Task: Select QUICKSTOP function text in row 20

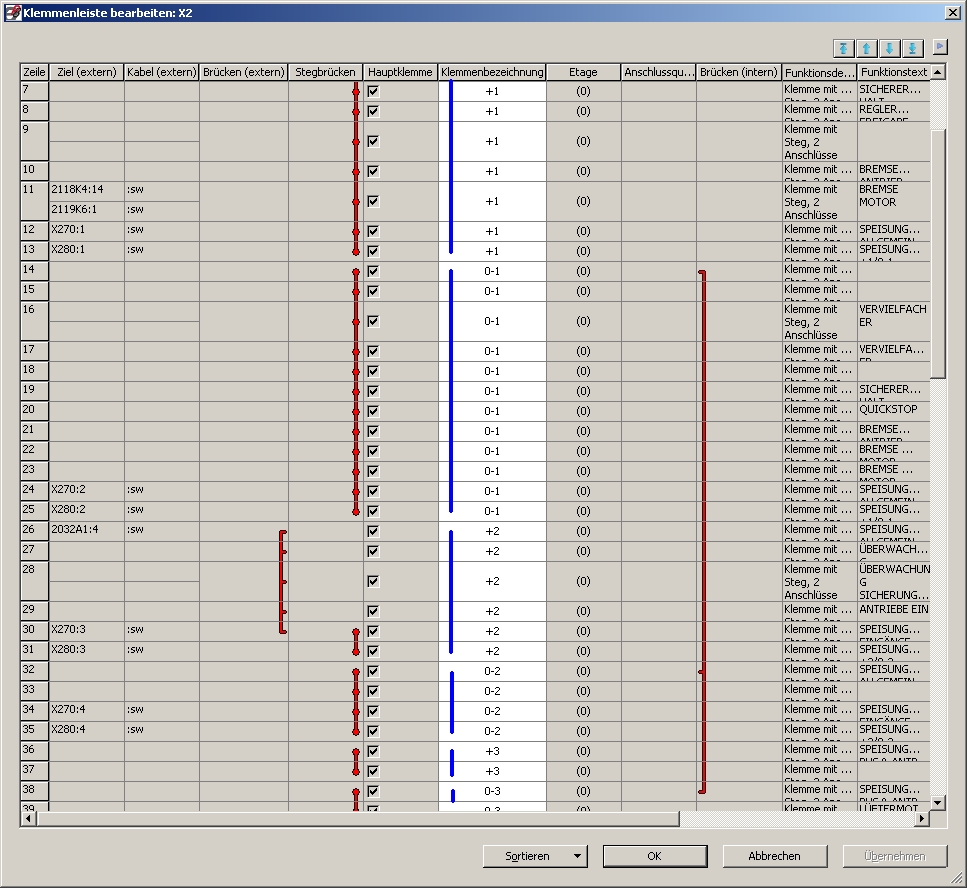Action: tap(894, 411)
